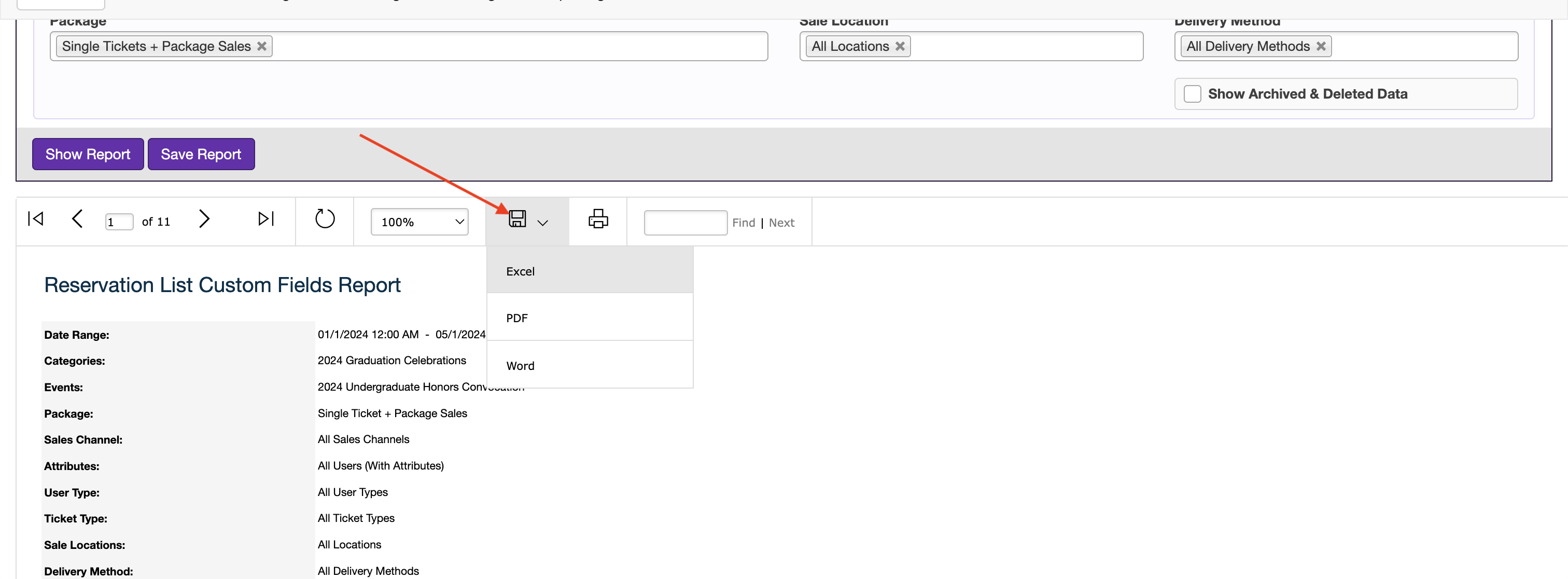The height and width of the screenshot is (579, 1568).
Task: Click the export save disk icon
Action: pyautogui.click(x=517, y=218)
